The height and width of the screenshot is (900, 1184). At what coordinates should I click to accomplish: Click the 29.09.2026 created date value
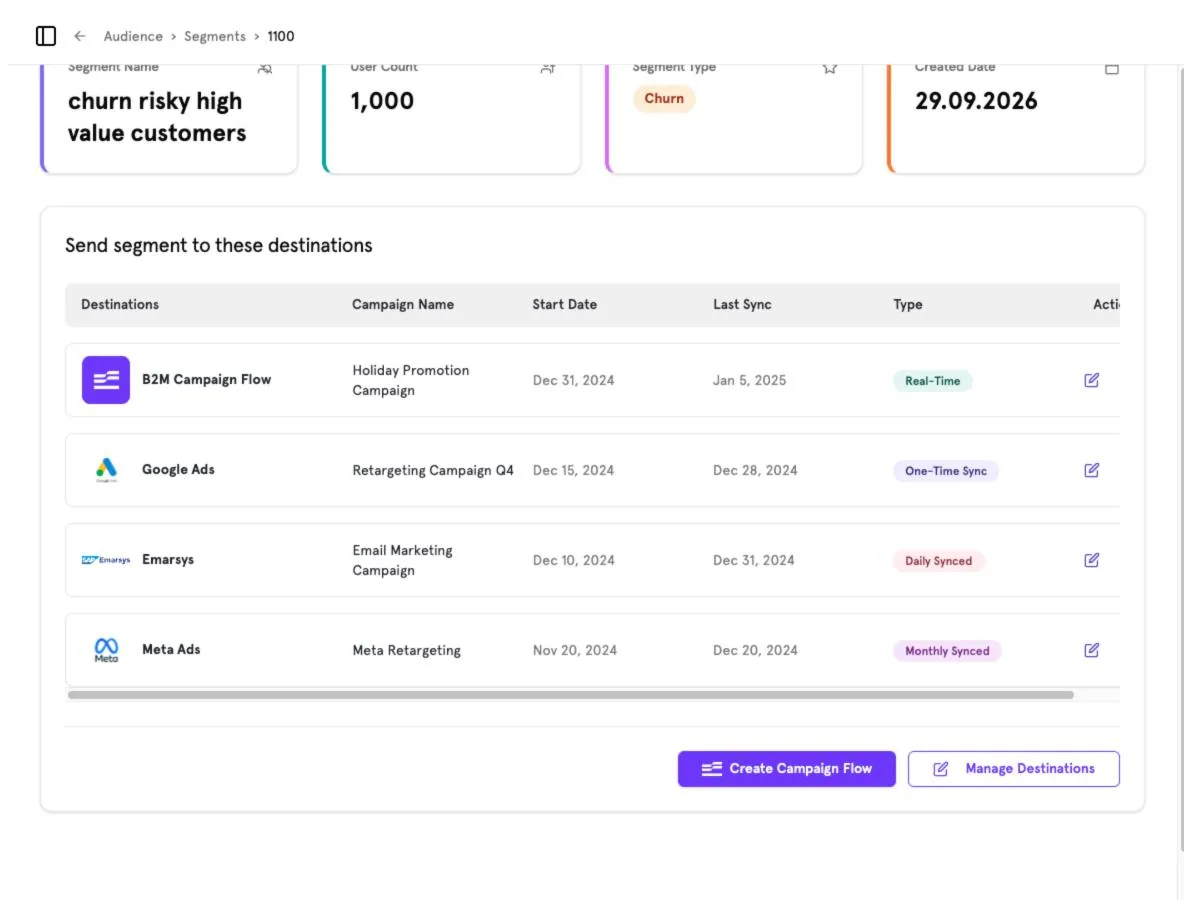tap(976, 100)
